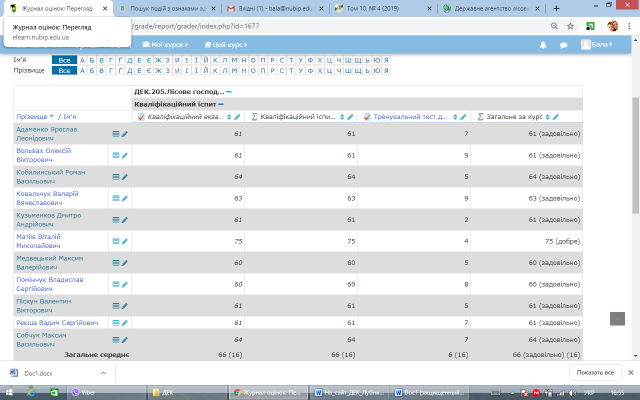Open grade report icon for Рекша Вадим

tap(116, 324)
